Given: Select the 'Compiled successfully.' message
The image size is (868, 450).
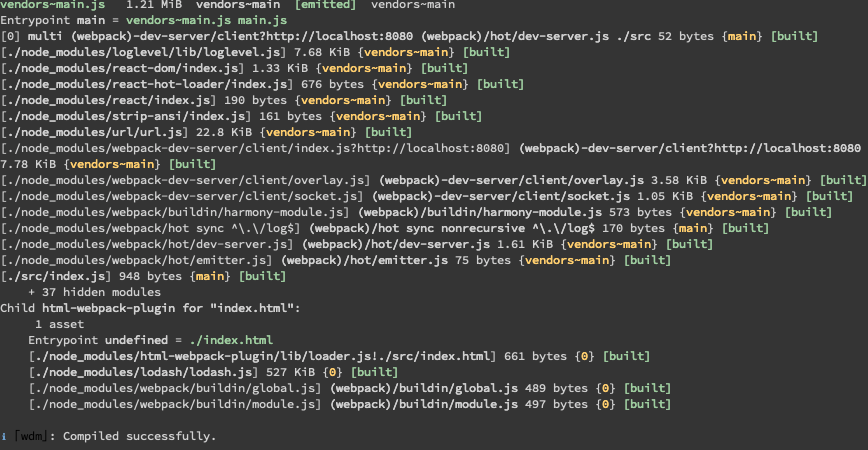Looking at the screenshot, I should 139,436.
